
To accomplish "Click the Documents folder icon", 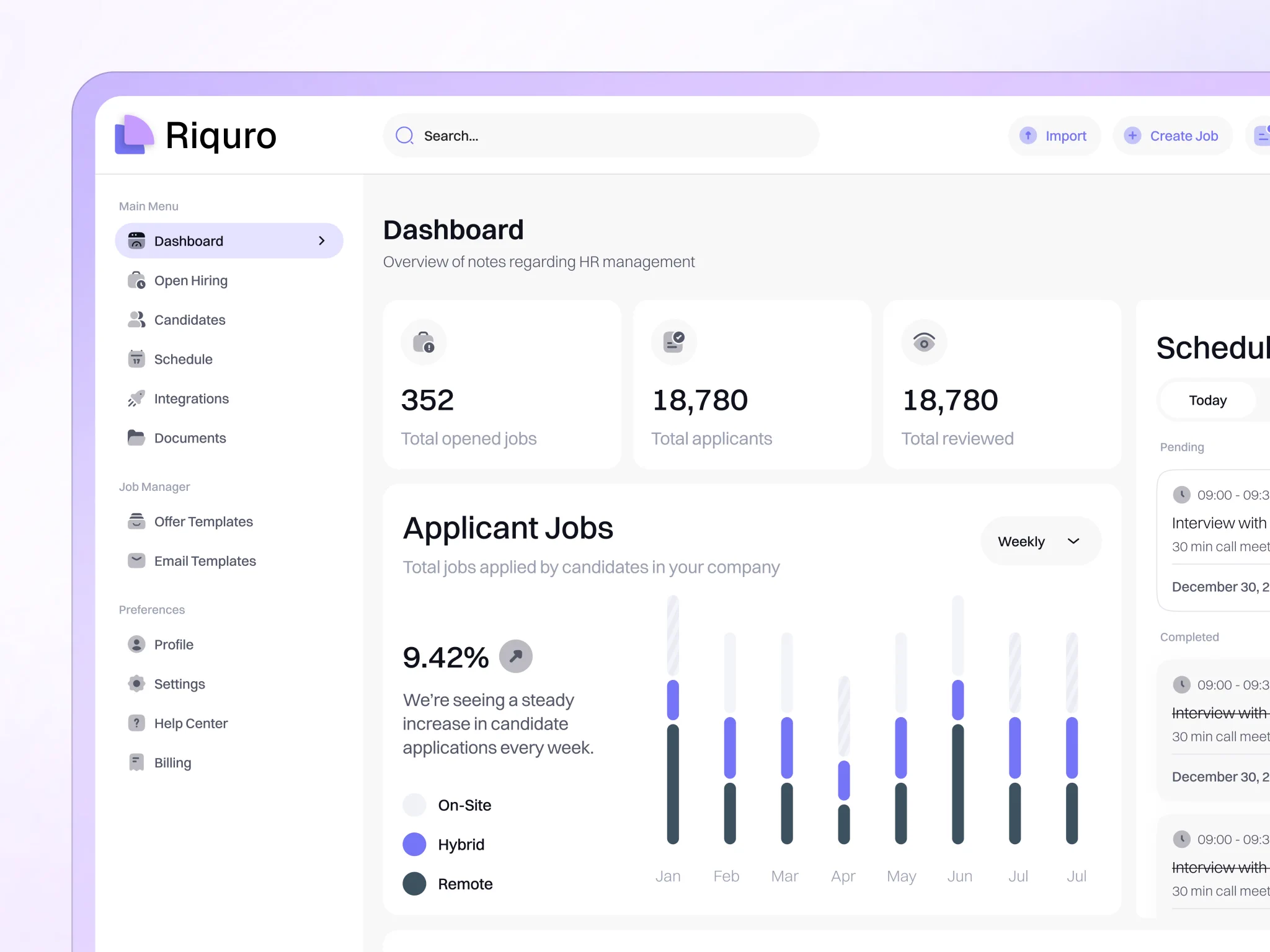I will point(136,438).
